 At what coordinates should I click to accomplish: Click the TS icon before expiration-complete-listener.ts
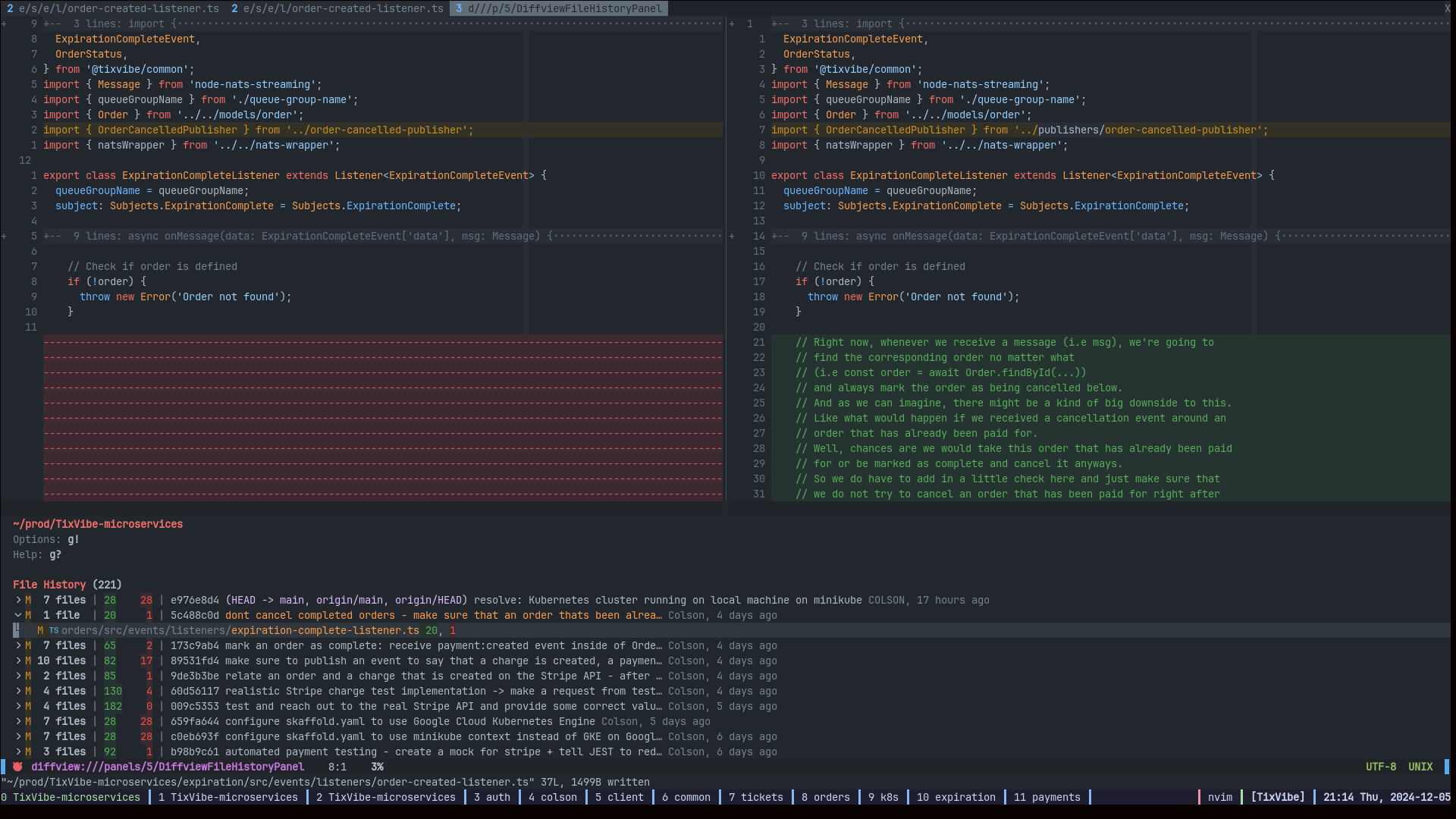point(54,630)
